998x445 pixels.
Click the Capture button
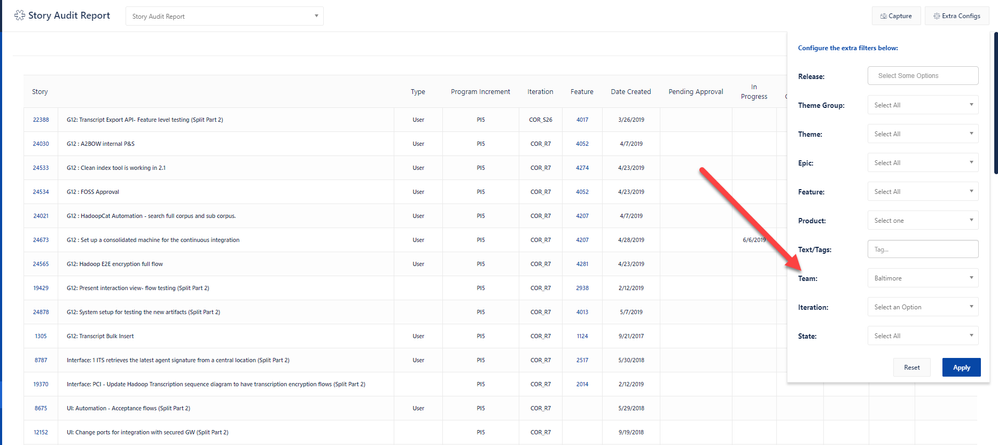point(896,16)
